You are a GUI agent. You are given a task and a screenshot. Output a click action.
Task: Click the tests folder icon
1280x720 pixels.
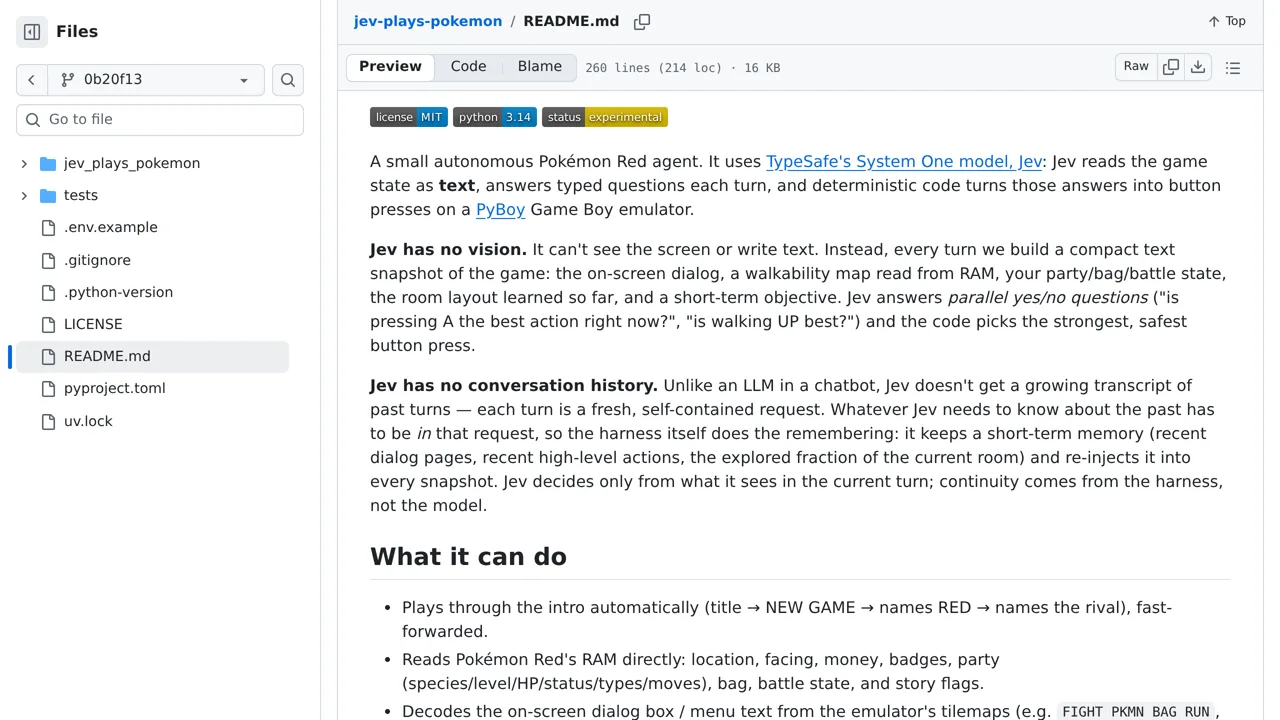(x=48, y=195)
